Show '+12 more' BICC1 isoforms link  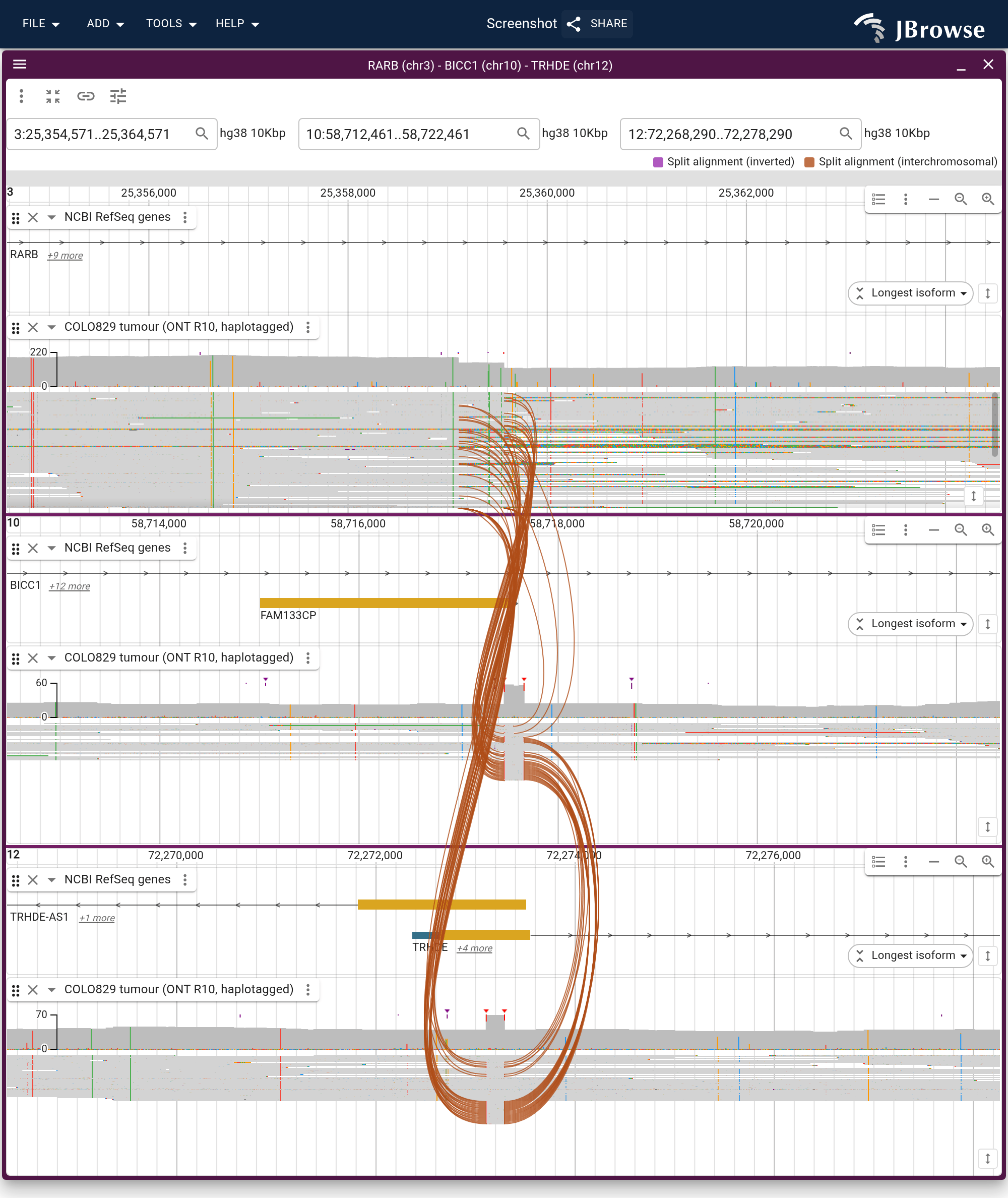point(69,586)
